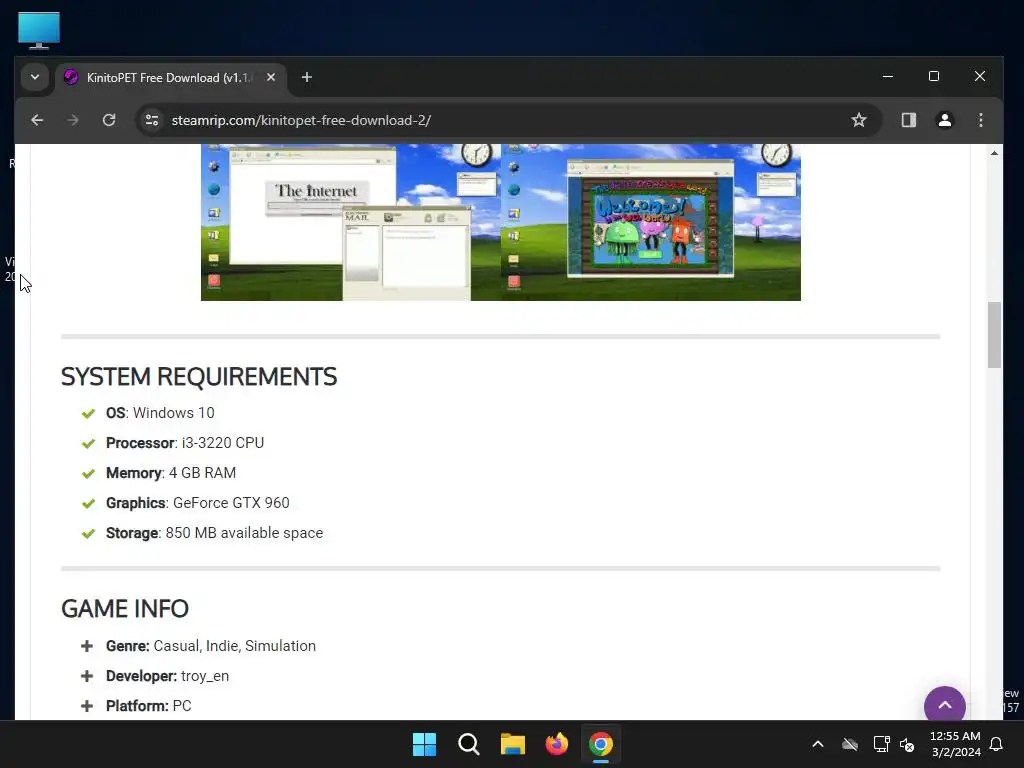This screenshot has width=1024, height=768.
Task: Click the forward navigation arrow
Action: point(73,120)
